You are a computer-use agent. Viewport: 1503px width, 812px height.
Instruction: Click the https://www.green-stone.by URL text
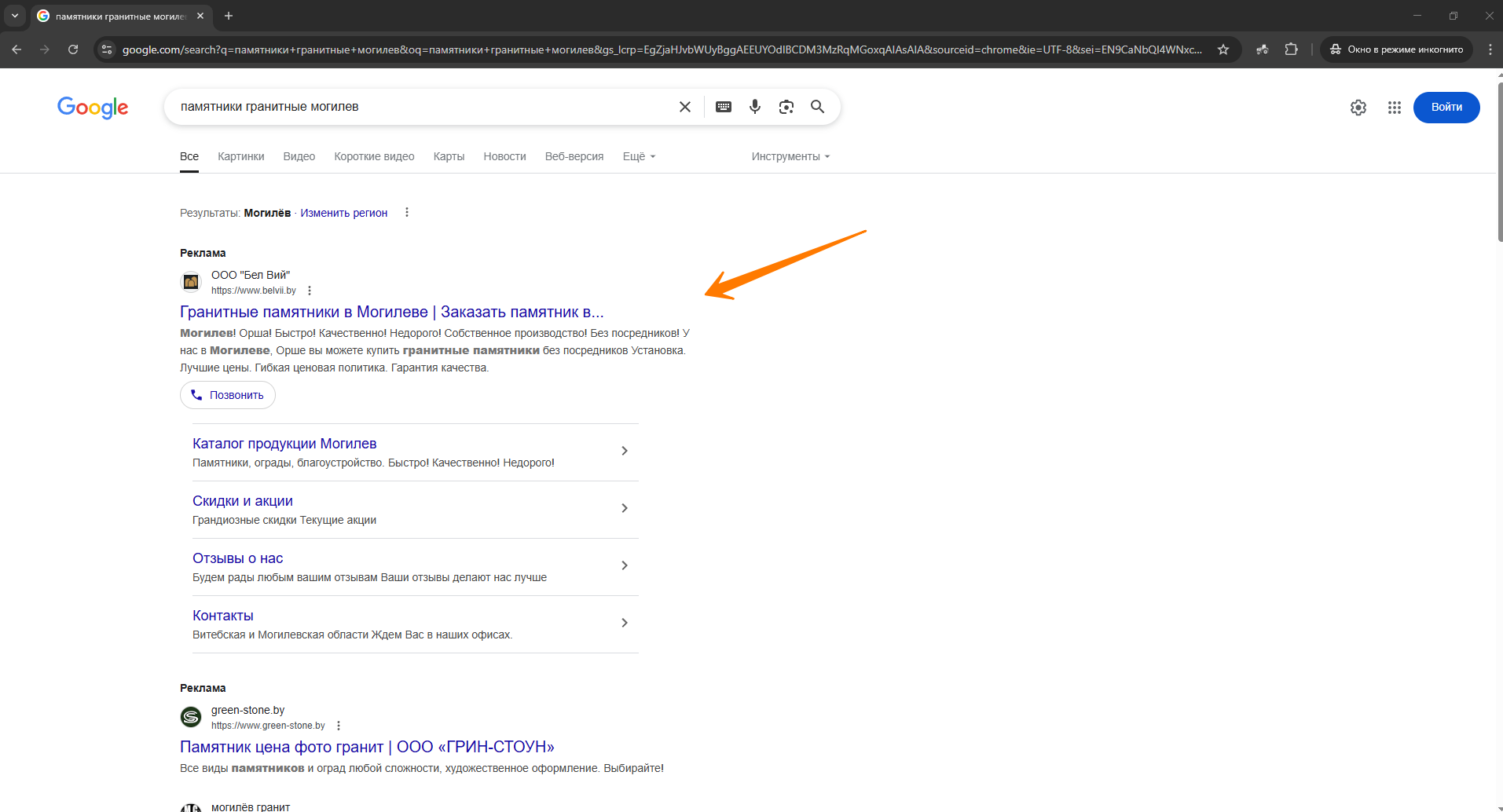point(268,726)
